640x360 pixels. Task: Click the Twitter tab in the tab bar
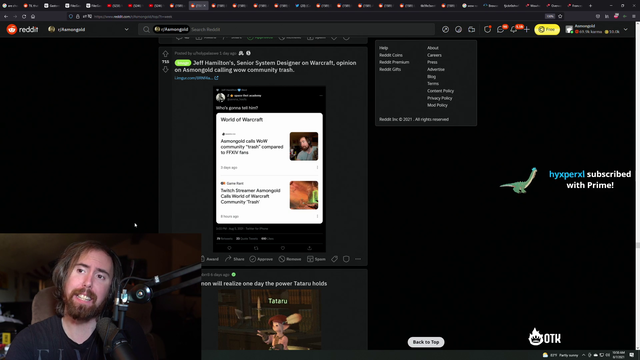(x=302, y=6)
